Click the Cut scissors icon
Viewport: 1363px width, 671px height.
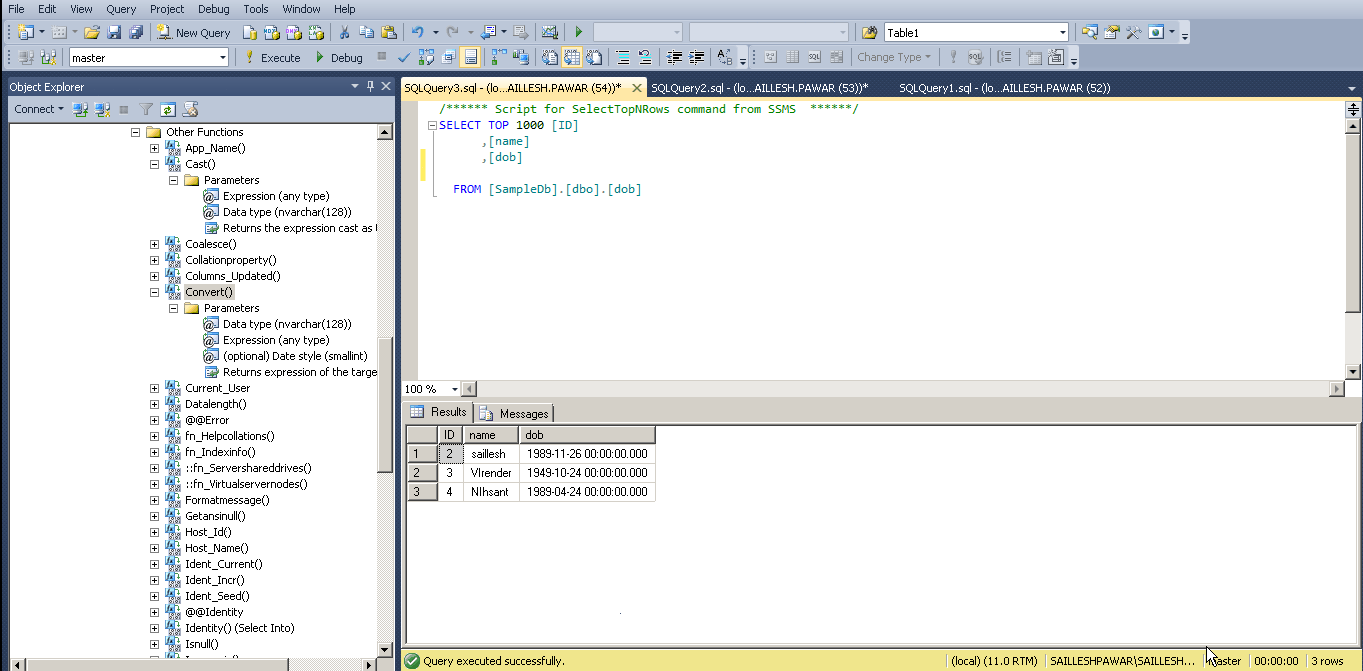pyautogui.click(x=344, y=33)
